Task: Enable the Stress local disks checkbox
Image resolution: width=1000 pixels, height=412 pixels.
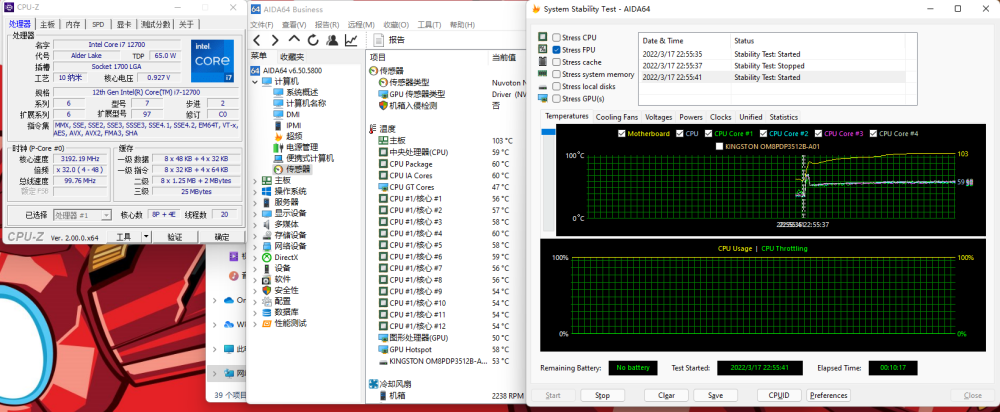Action: coord(557,86)
